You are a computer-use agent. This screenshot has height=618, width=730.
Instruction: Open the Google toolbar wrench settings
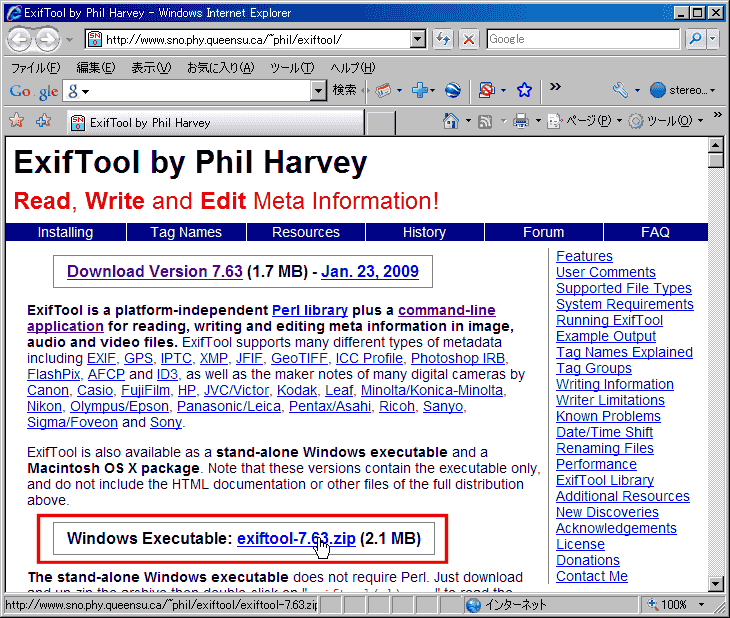click(620, 90)
